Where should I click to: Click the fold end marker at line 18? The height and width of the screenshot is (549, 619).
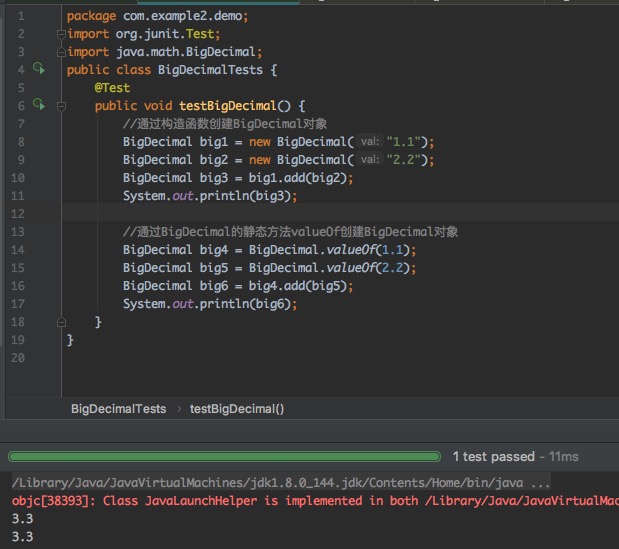point(61,321)
